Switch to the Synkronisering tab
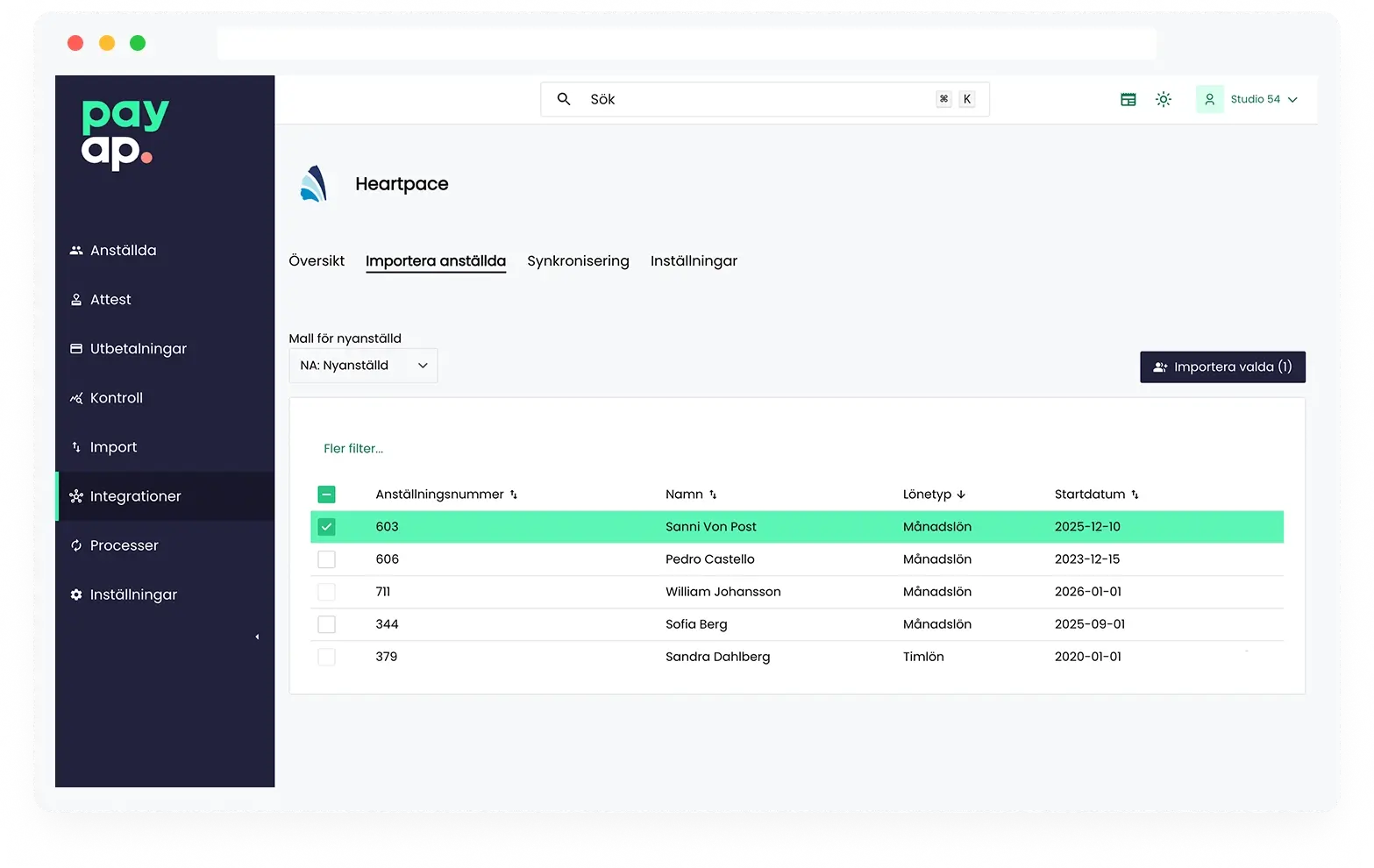Screen dimensions: 1374x868 [x=578, y=260]
